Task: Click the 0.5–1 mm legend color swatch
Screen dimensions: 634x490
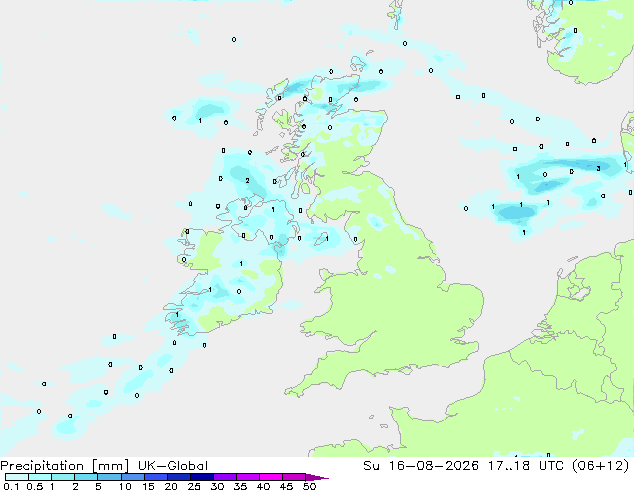Action: coord(40,477)
